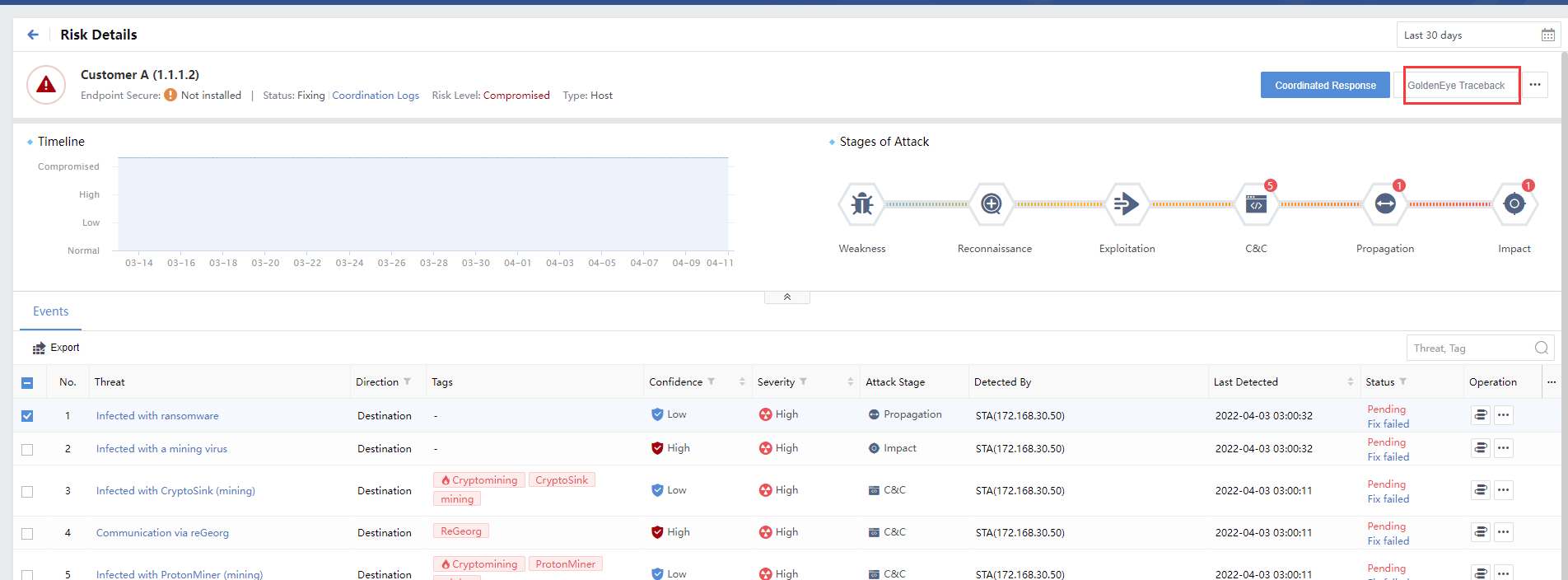The width and height of the screenshot is (1568, 580).
Task: Sort by Last Detected column
Action: pyautogui.click(x=1350, y=382)
